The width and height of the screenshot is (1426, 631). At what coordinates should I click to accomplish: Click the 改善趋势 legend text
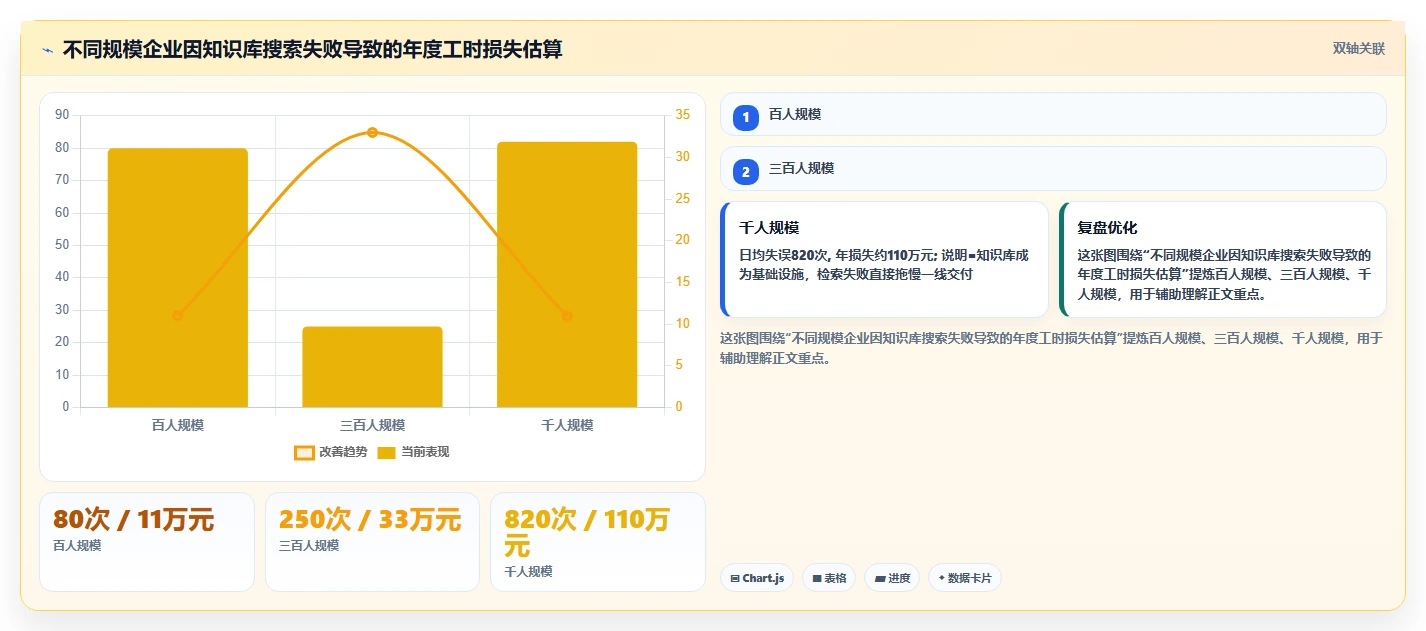point(343,452)
